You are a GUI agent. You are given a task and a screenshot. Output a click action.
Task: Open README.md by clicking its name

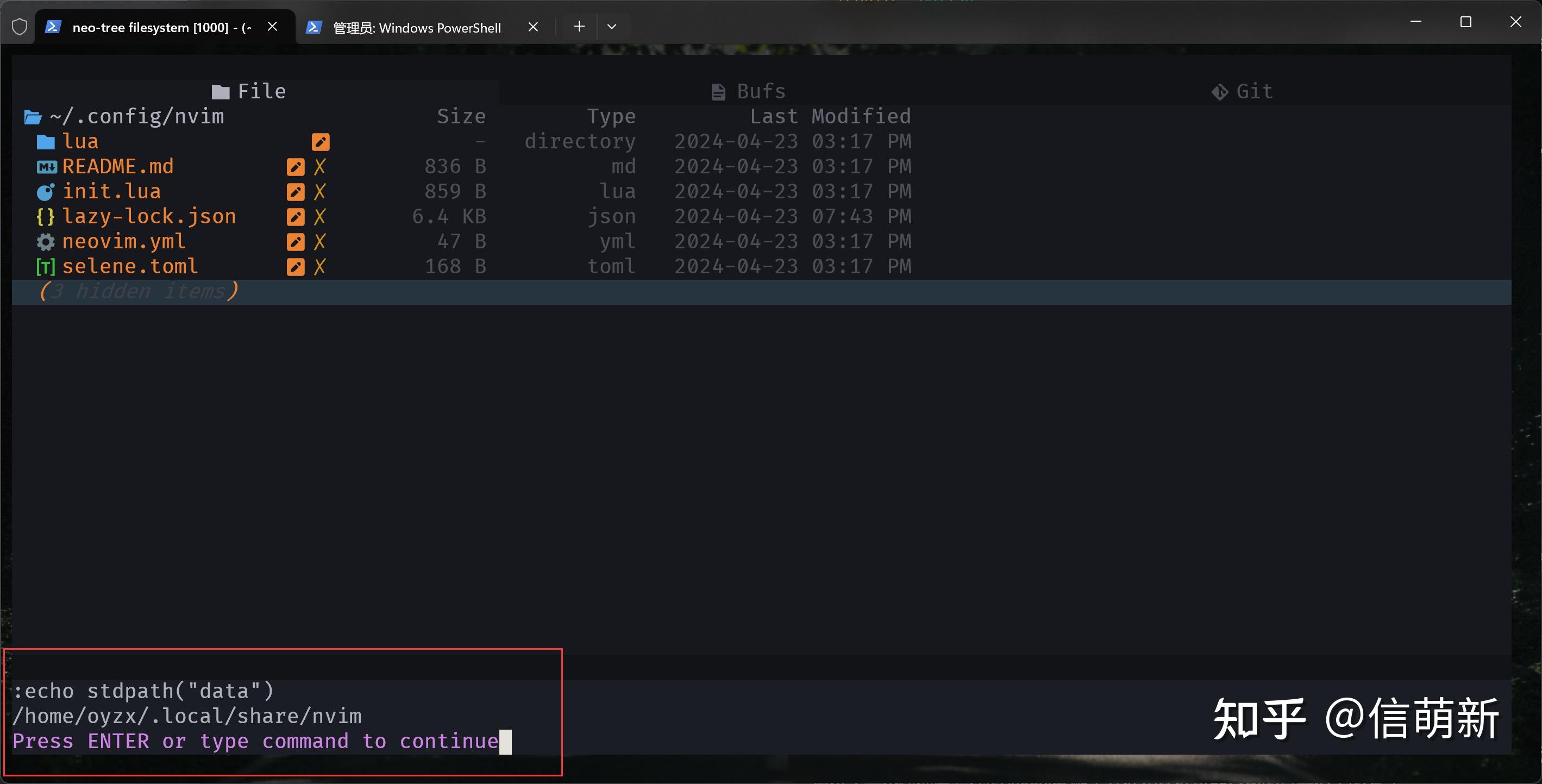pyautogui.click(x=118, y=166)
